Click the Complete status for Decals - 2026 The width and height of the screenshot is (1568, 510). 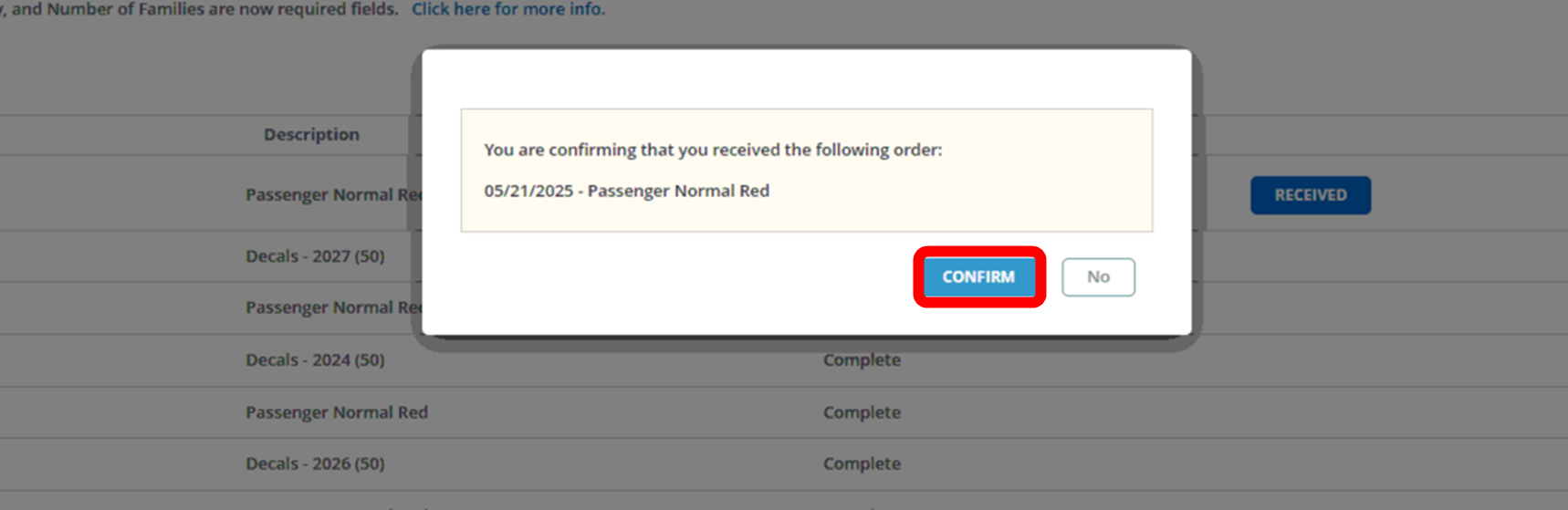tap(862, 463)
